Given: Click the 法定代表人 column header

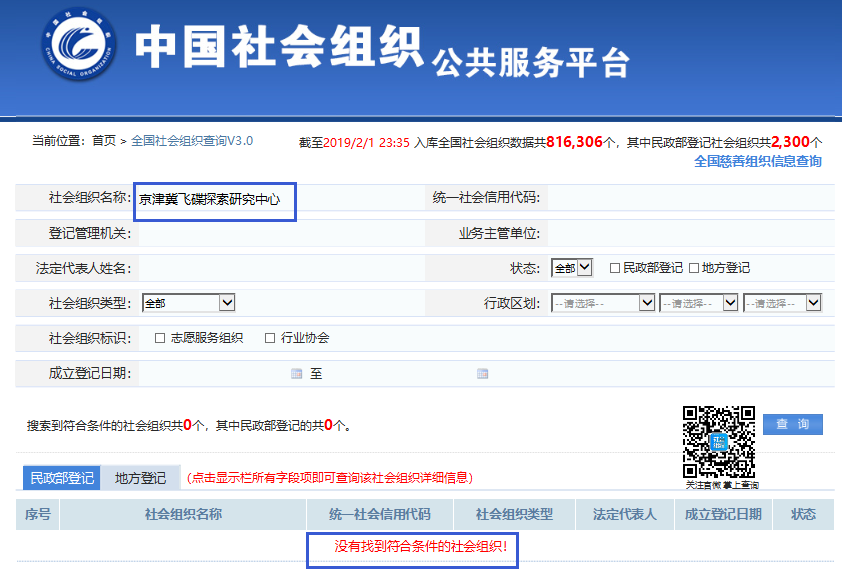Looking at the screenshot, I should coord(625,514).
